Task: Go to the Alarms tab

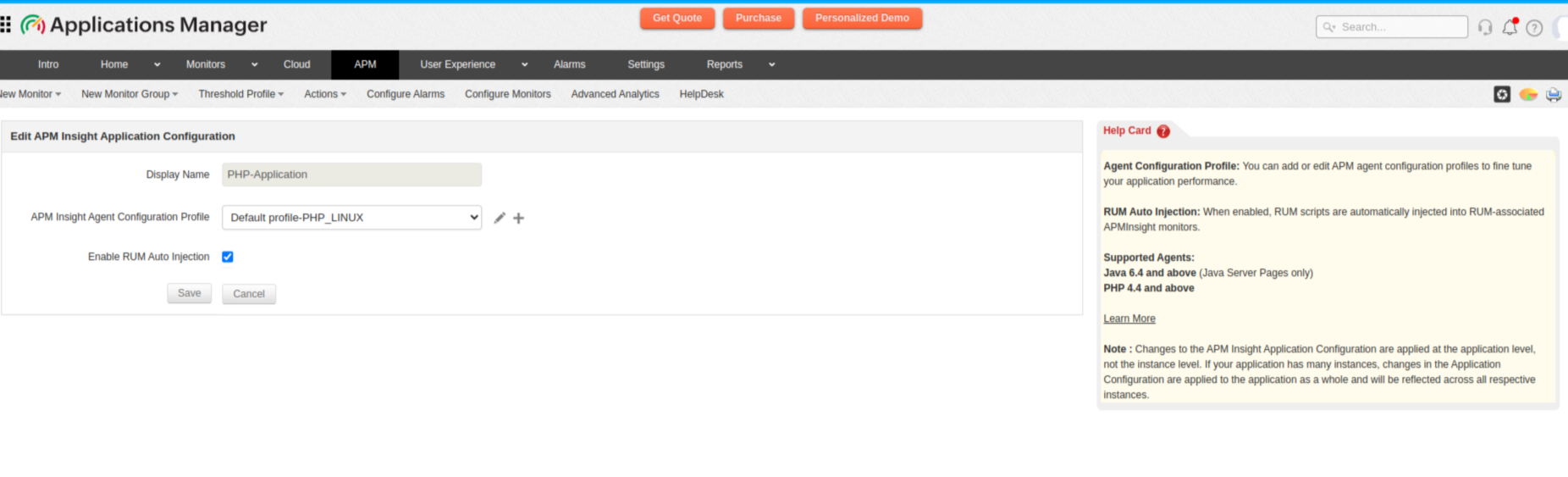Action: 570,64
